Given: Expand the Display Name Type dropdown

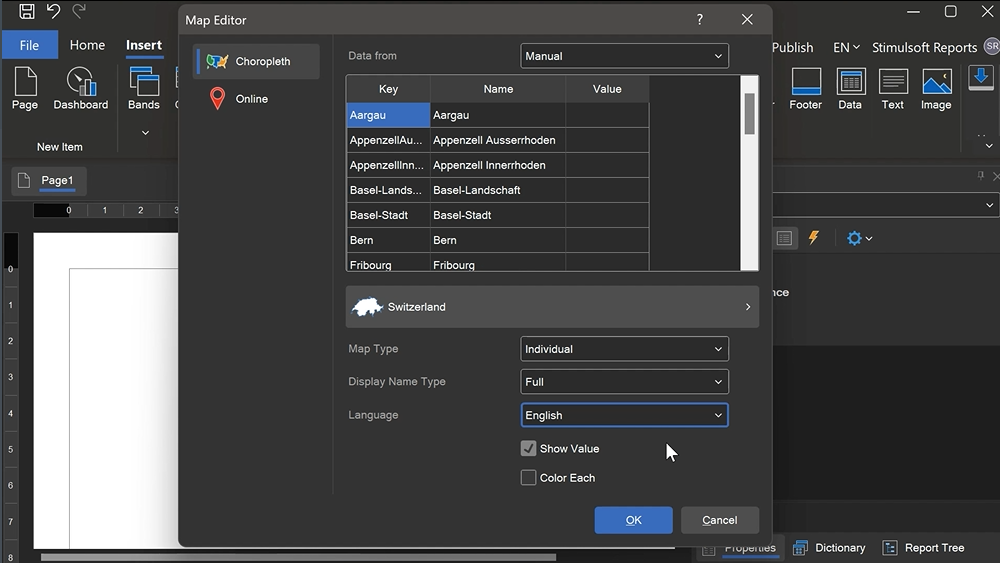Looking at the screenshot, I should point(624,382).
